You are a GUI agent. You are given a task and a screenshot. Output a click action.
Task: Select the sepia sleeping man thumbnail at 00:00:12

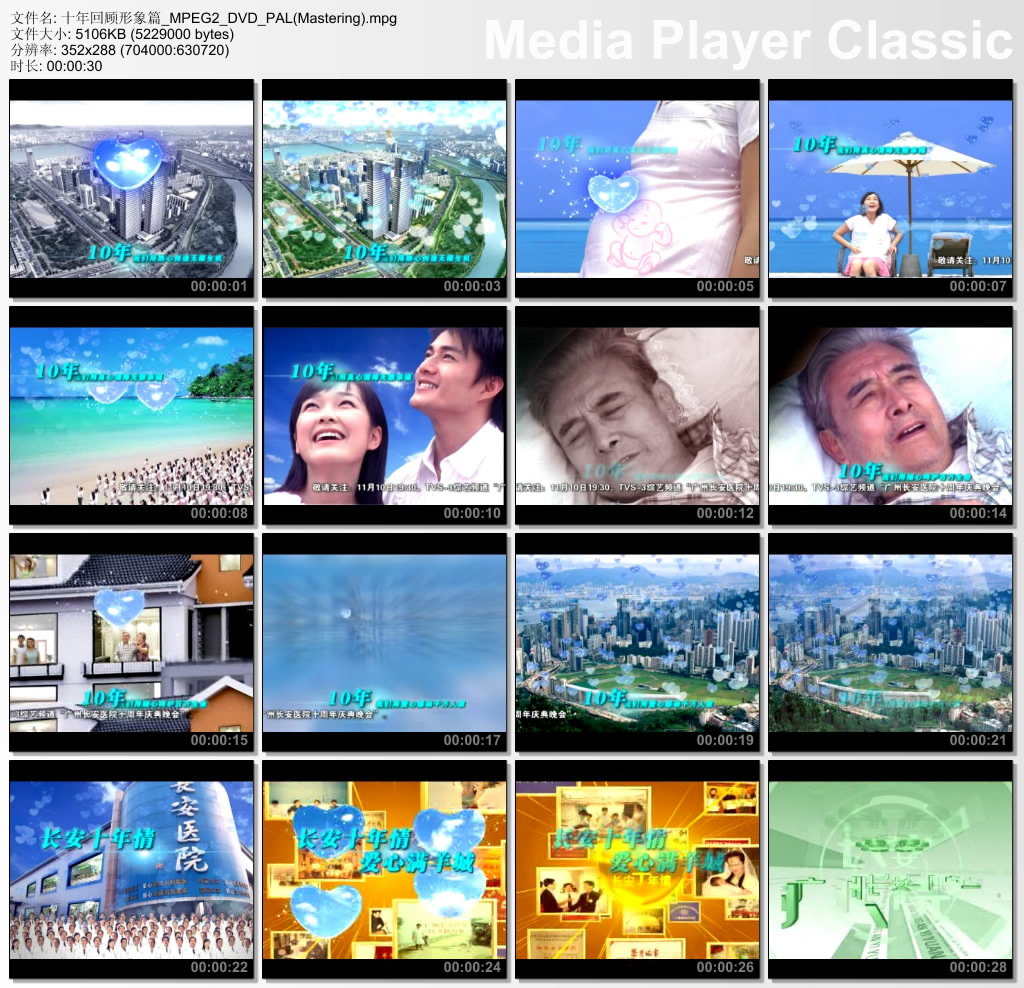[637, 415]
